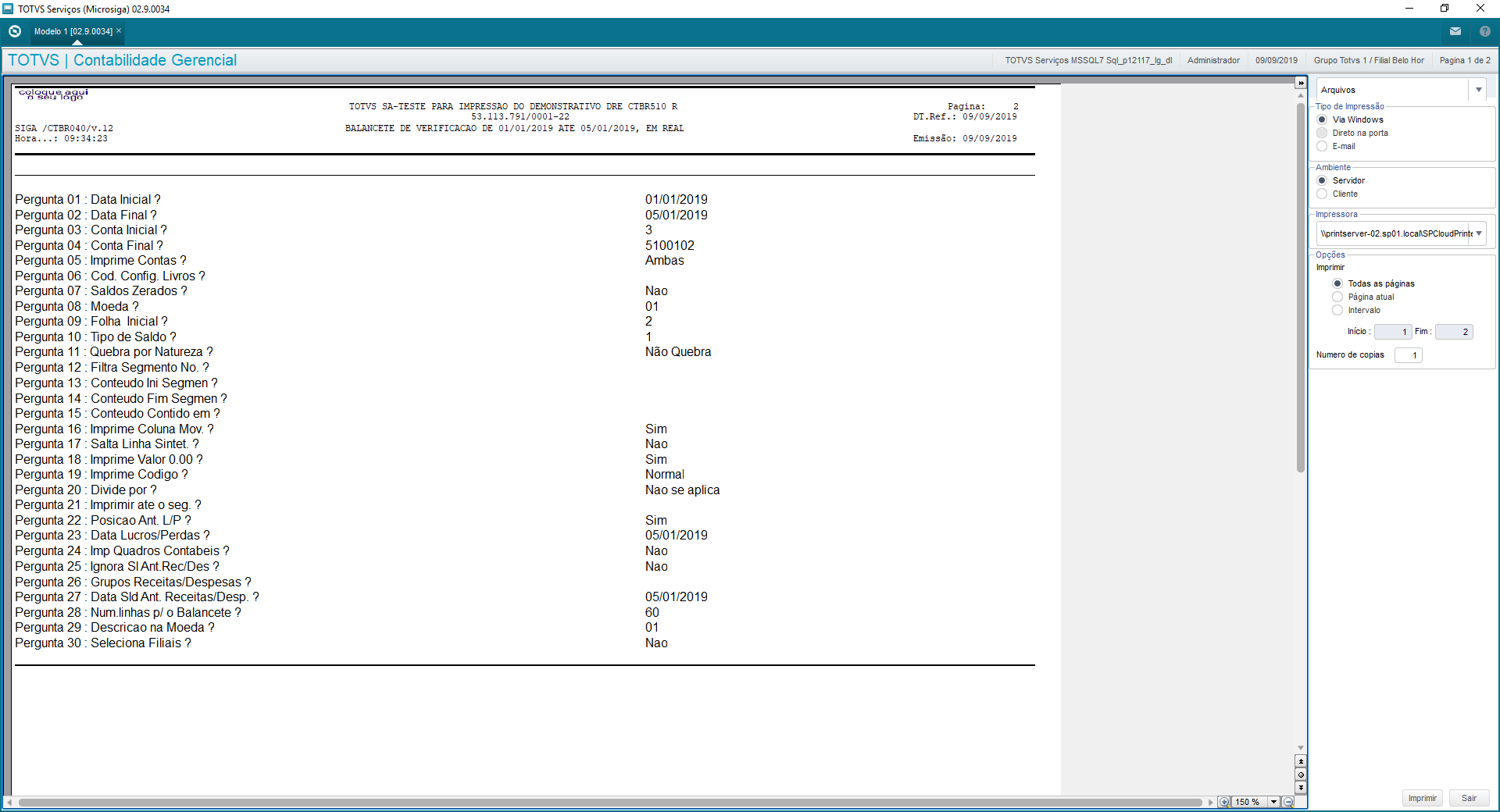Click the horizontal scrollbar left arrow
This screenshot has width=1500, height=812.
pyautogui.click(x=9, y=802)
